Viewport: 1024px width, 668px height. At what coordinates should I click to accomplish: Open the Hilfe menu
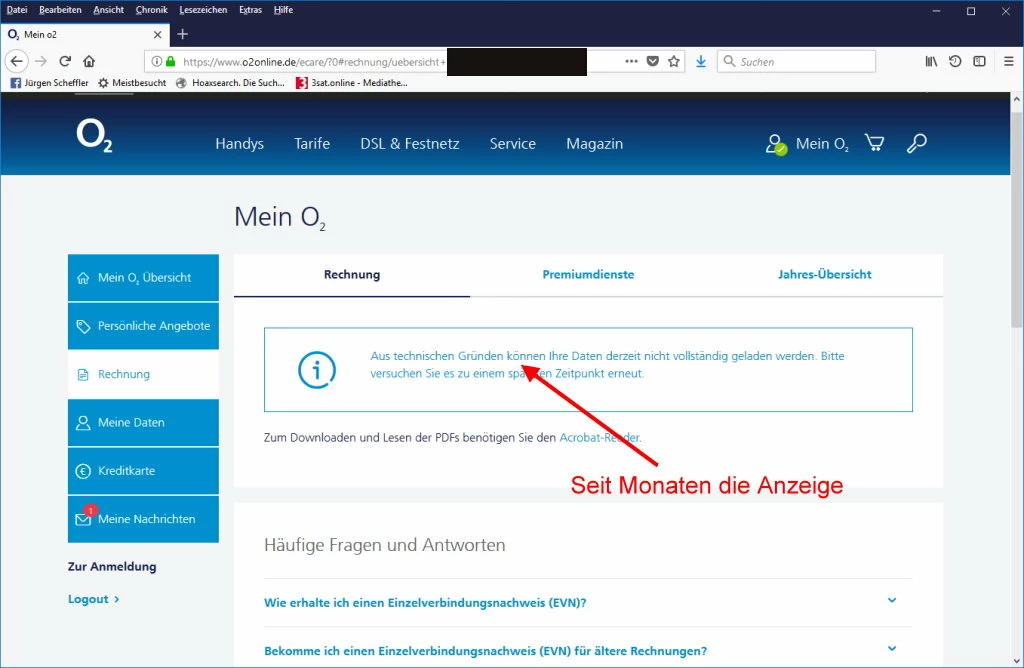tap(283, 10)
